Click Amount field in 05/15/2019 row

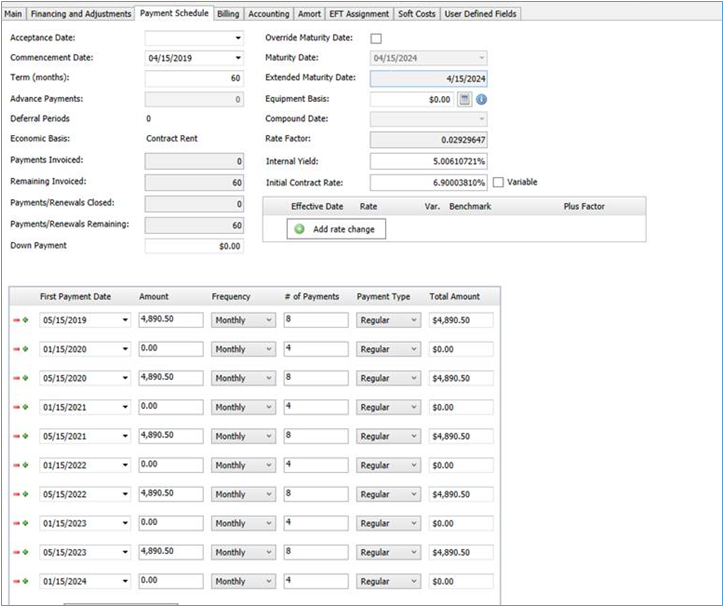pyautogui.click(x=171, y=320)
